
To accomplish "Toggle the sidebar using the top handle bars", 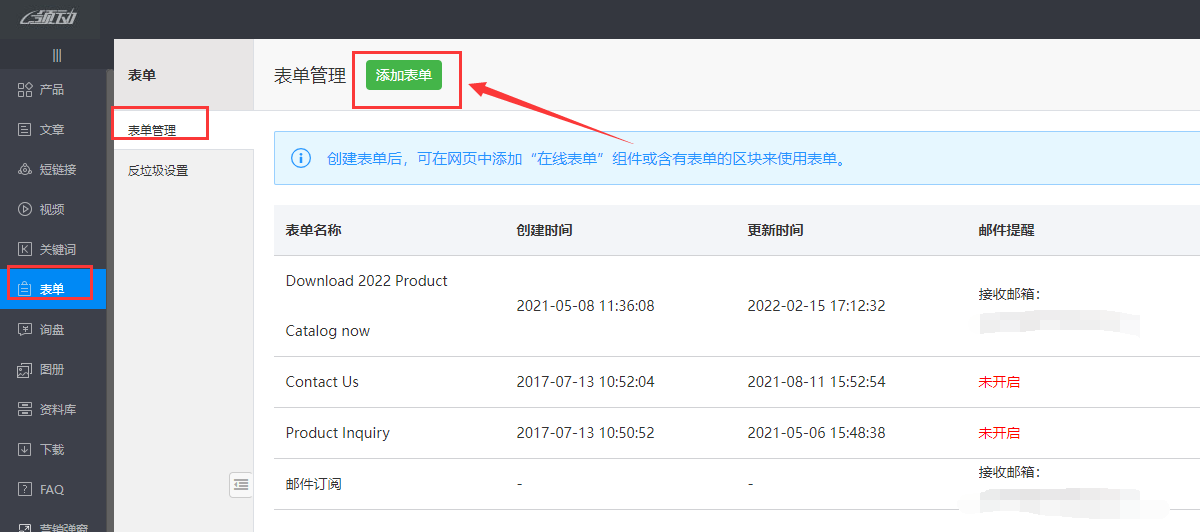I will coord(57,55).
